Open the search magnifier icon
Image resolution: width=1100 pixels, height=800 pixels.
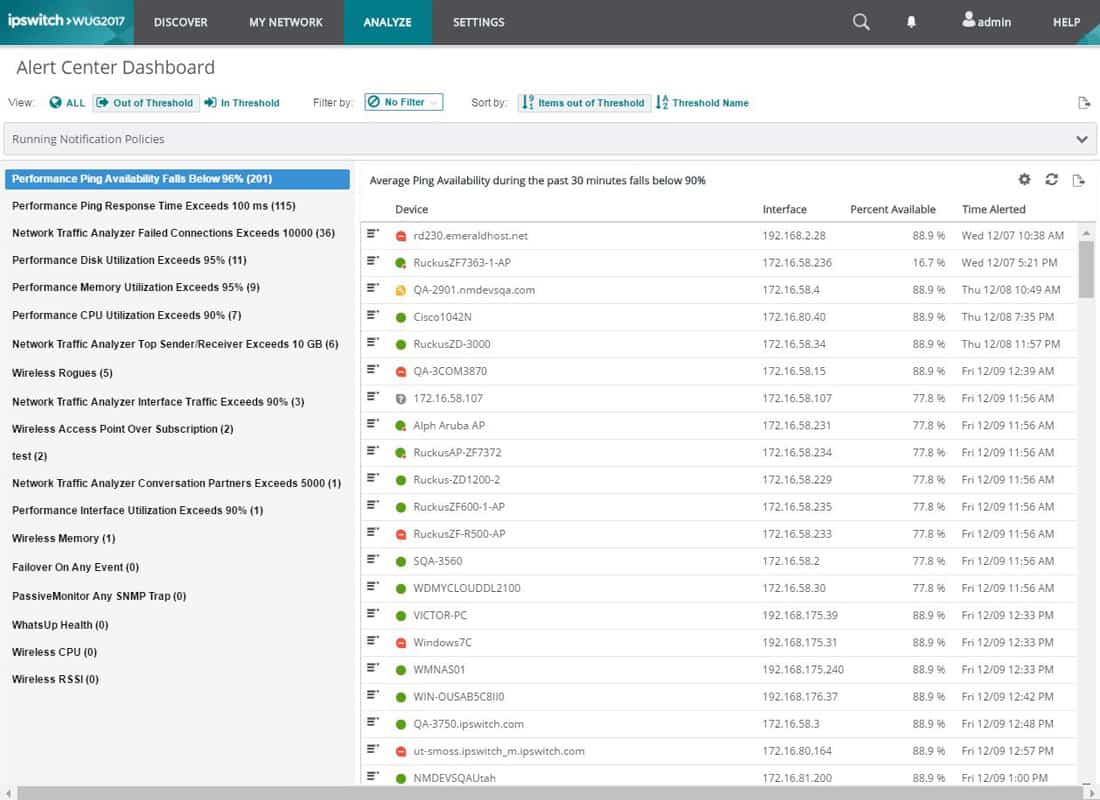(x=861, y=22)
